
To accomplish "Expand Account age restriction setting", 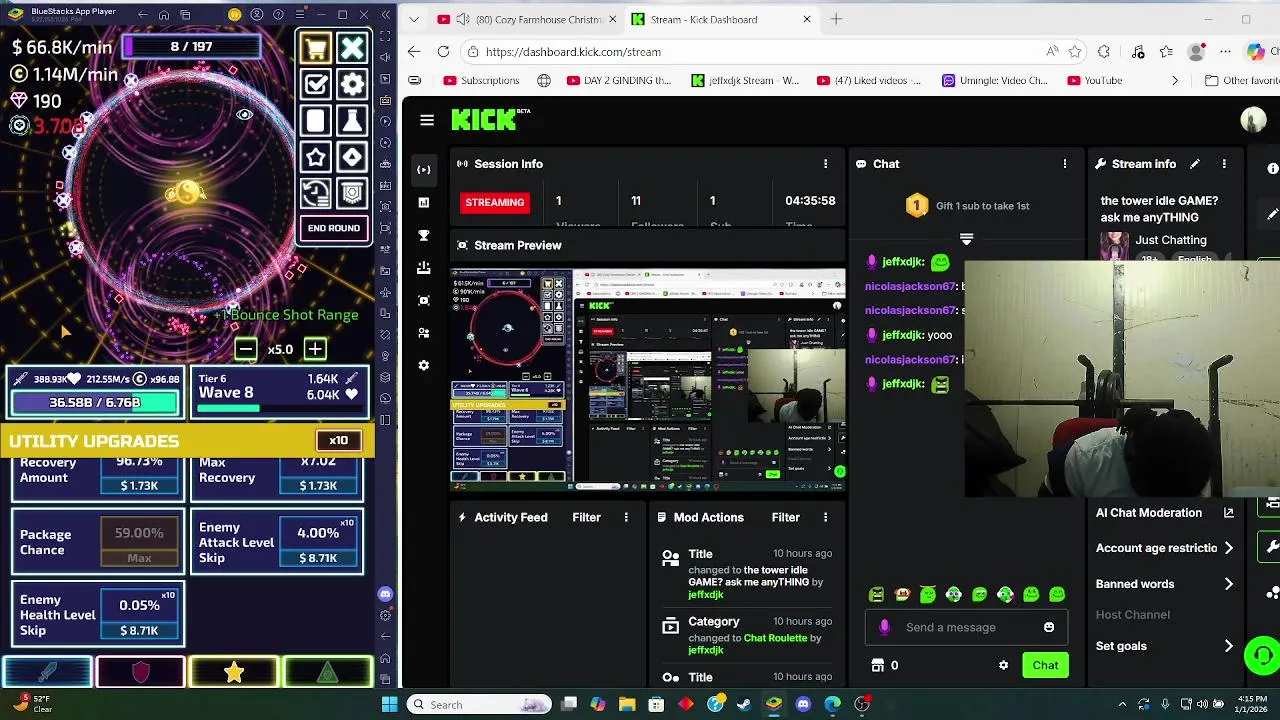I will pos(1165,548).
